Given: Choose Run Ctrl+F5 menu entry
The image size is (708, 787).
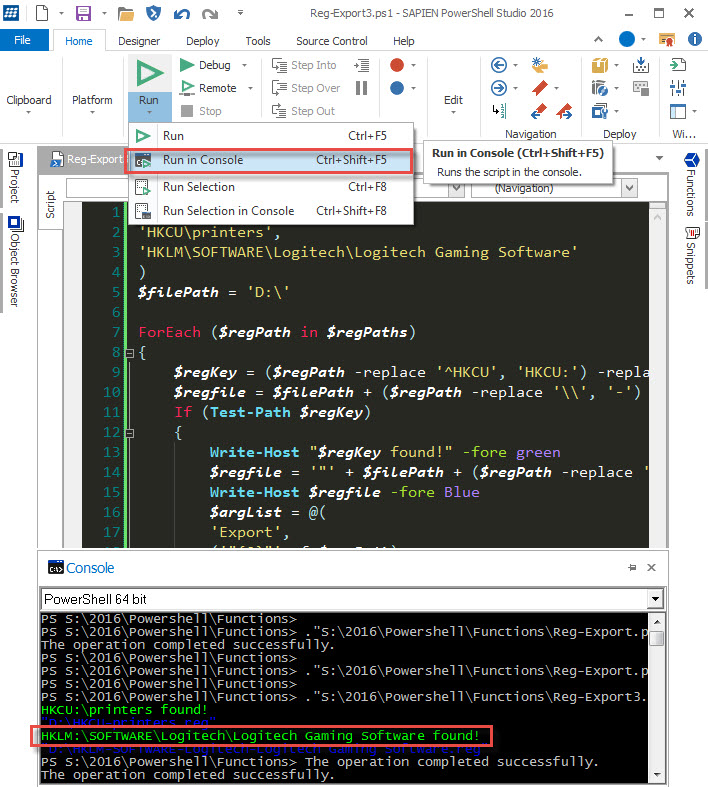Looking at the screenshot, I should point(271,136).
